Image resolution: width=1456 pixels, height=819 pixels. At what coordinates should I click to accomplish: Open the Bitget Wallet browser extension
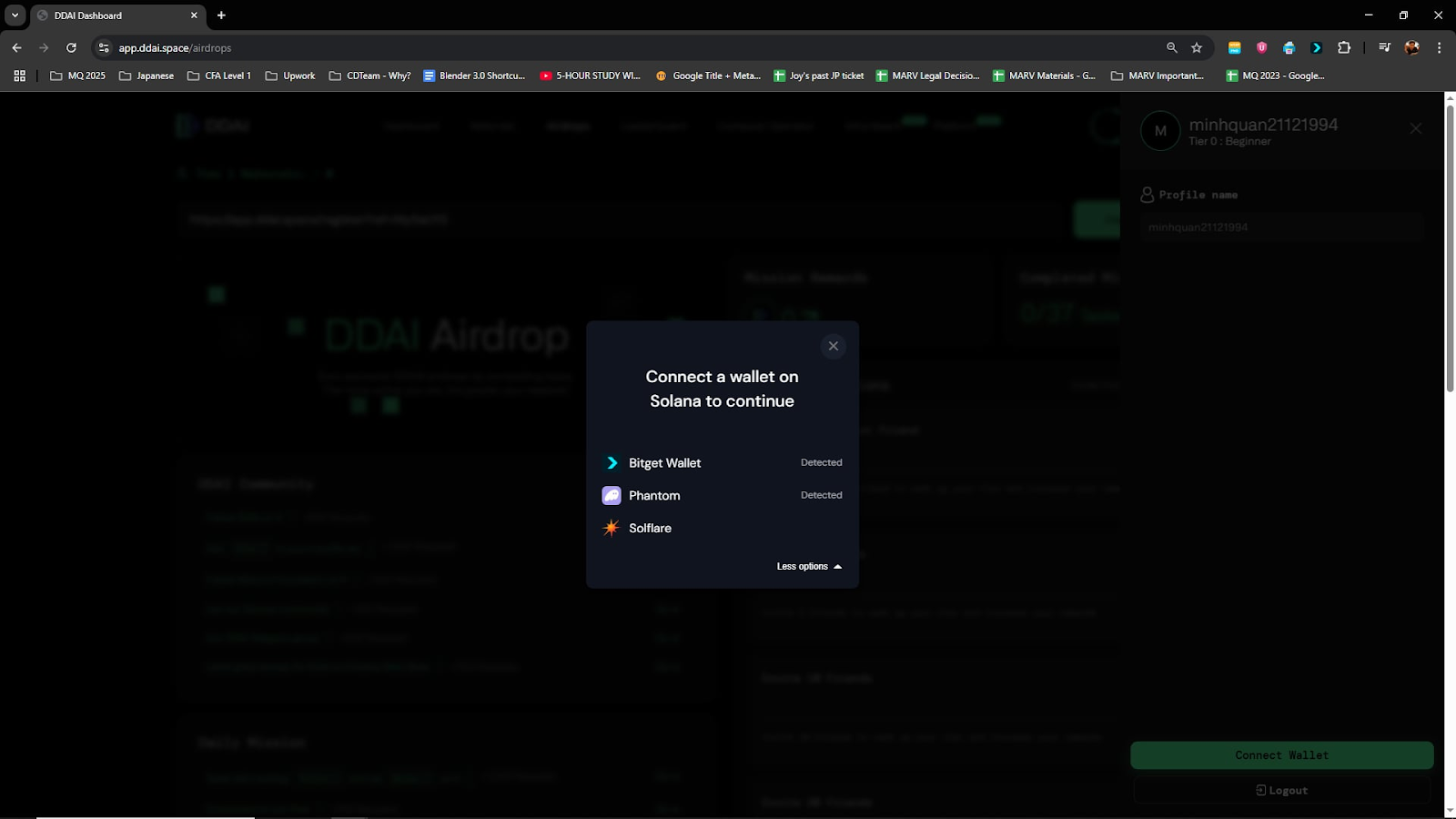pos(1316,47)
